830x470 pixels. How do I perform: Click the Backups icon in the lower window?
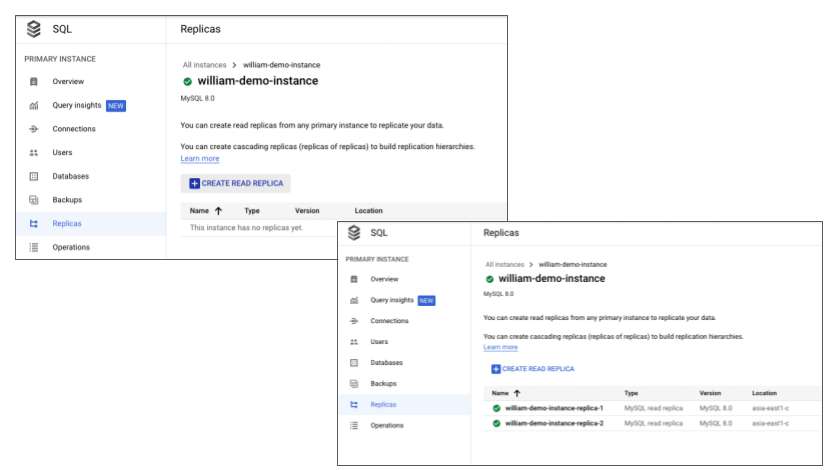pos(354,383)
